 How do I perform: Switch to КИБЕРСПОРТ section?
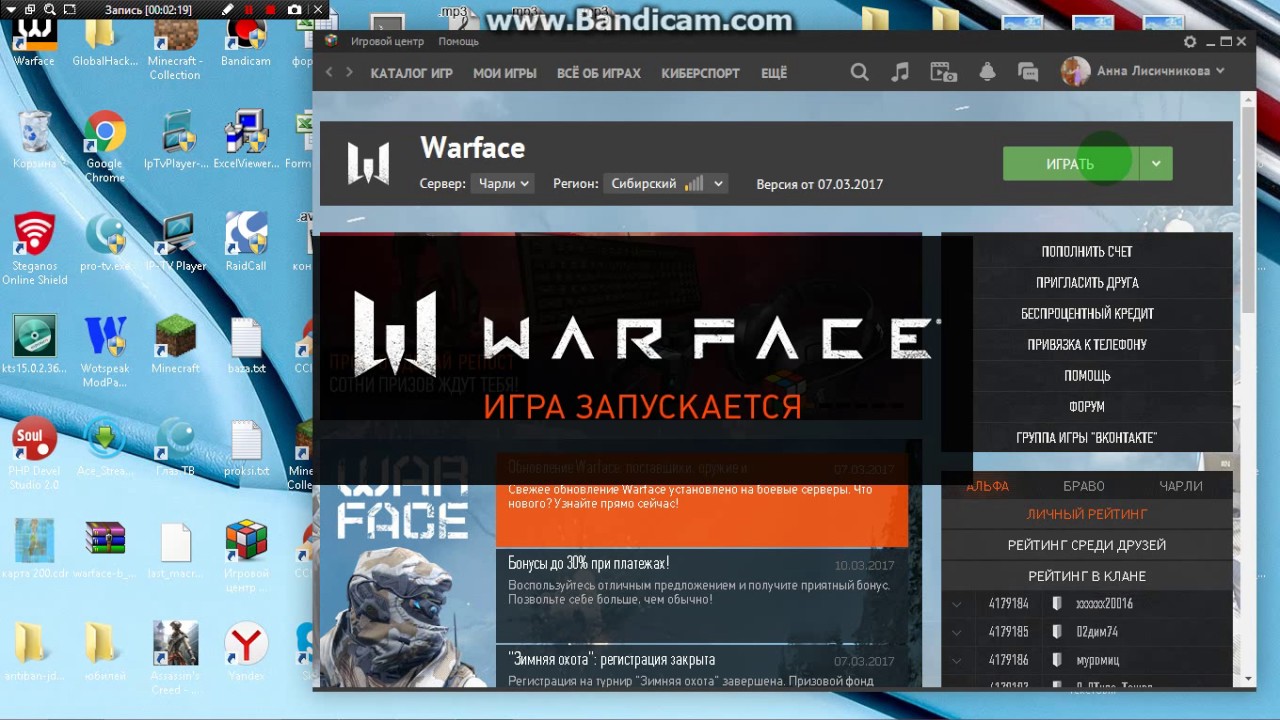point(701,73)
